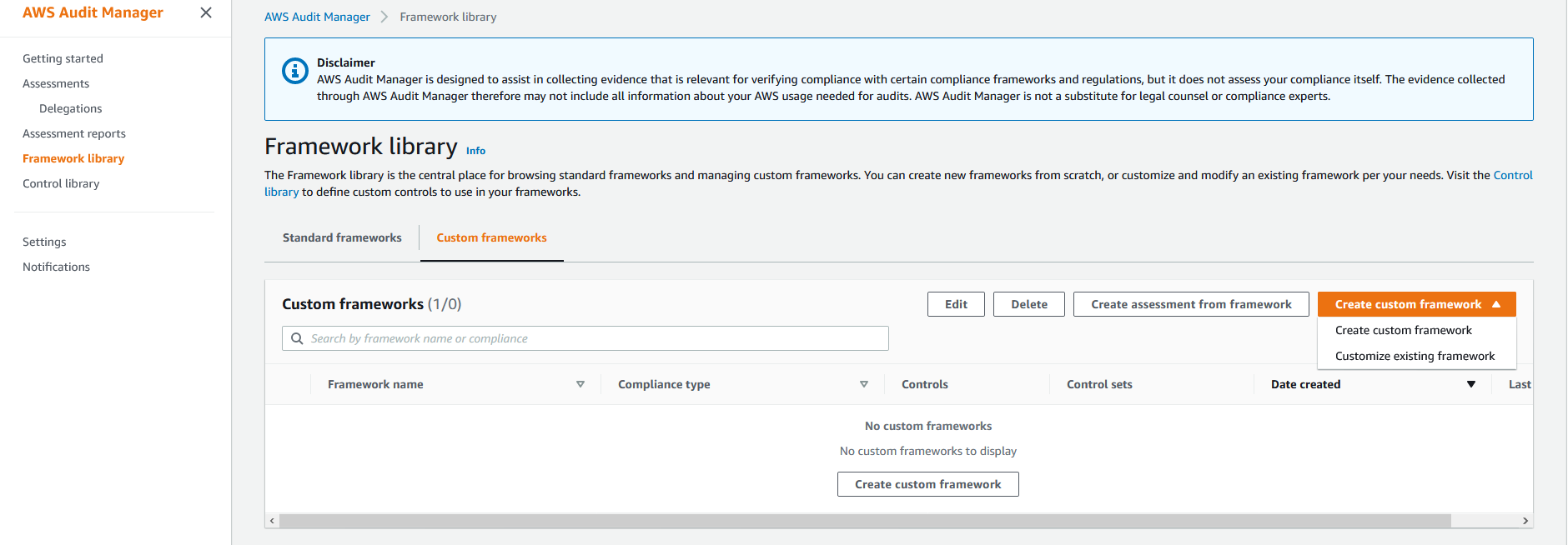Collapse the orange Create custom framework dropdown

[x=1417, y=304]
